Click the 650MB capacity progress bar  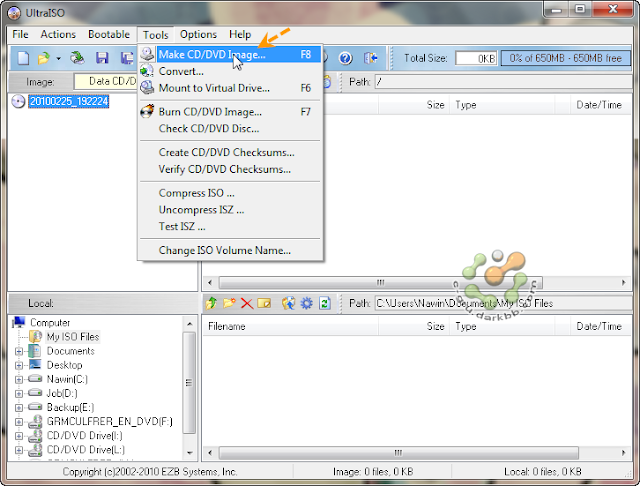(565, 58)
